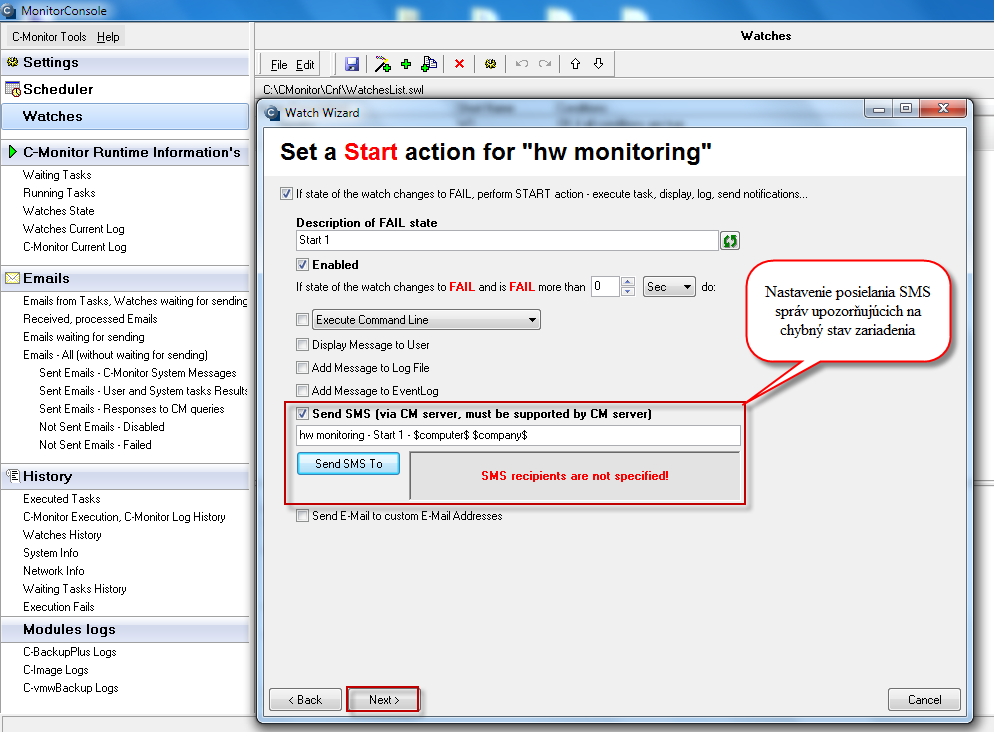Check Display Message to User
This screenshot has width=994, height=732.
302,345
